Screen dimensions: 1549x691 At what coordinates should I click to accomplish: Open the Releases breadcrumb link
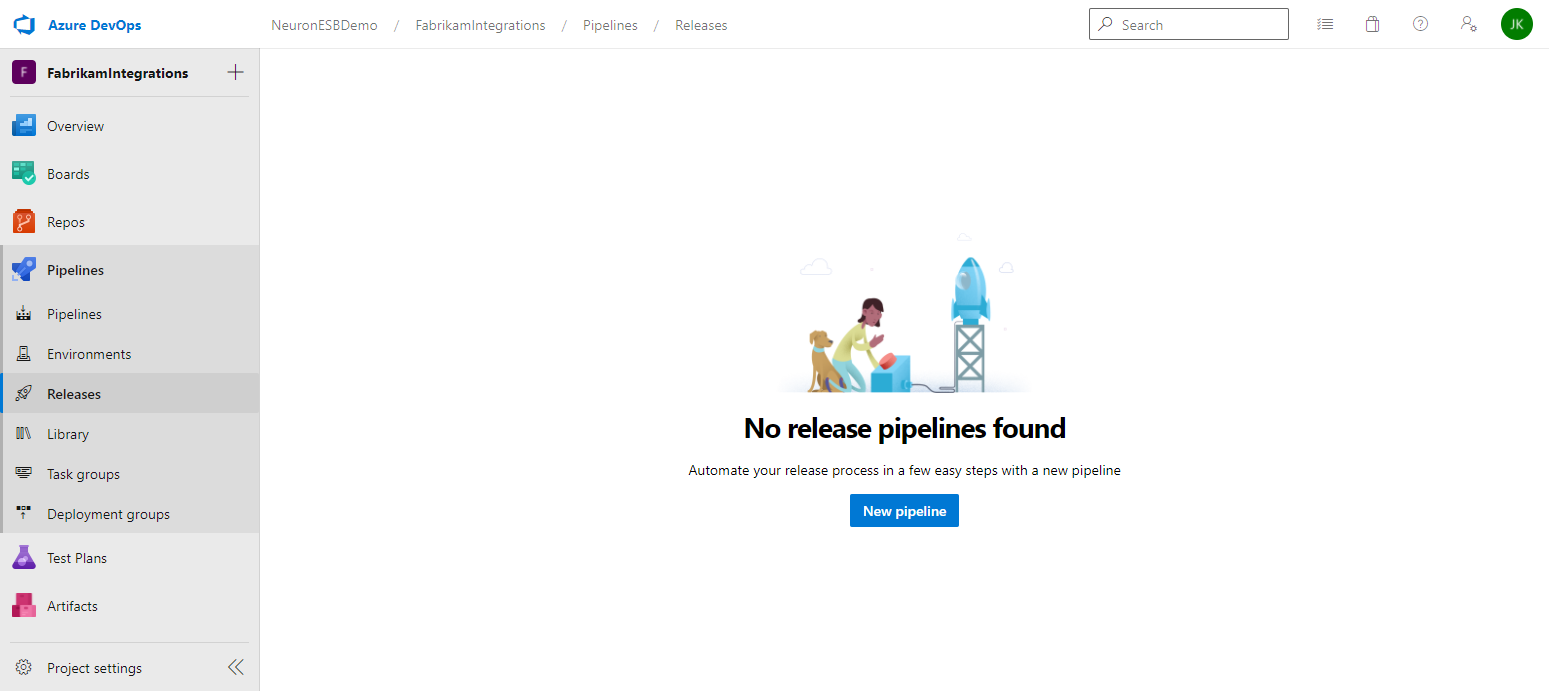pyautogui.click(x=701, y=25)
